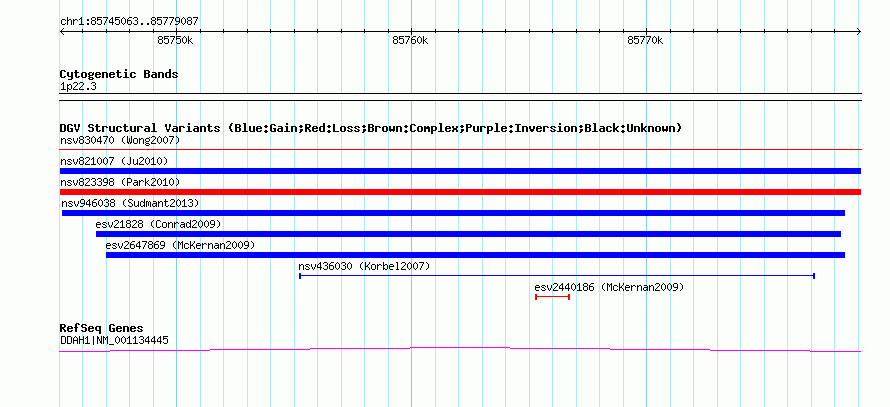Screen dimensions: 890x407
Task: Select the thin red nsv830470 variant line
Action: (460, 149)
